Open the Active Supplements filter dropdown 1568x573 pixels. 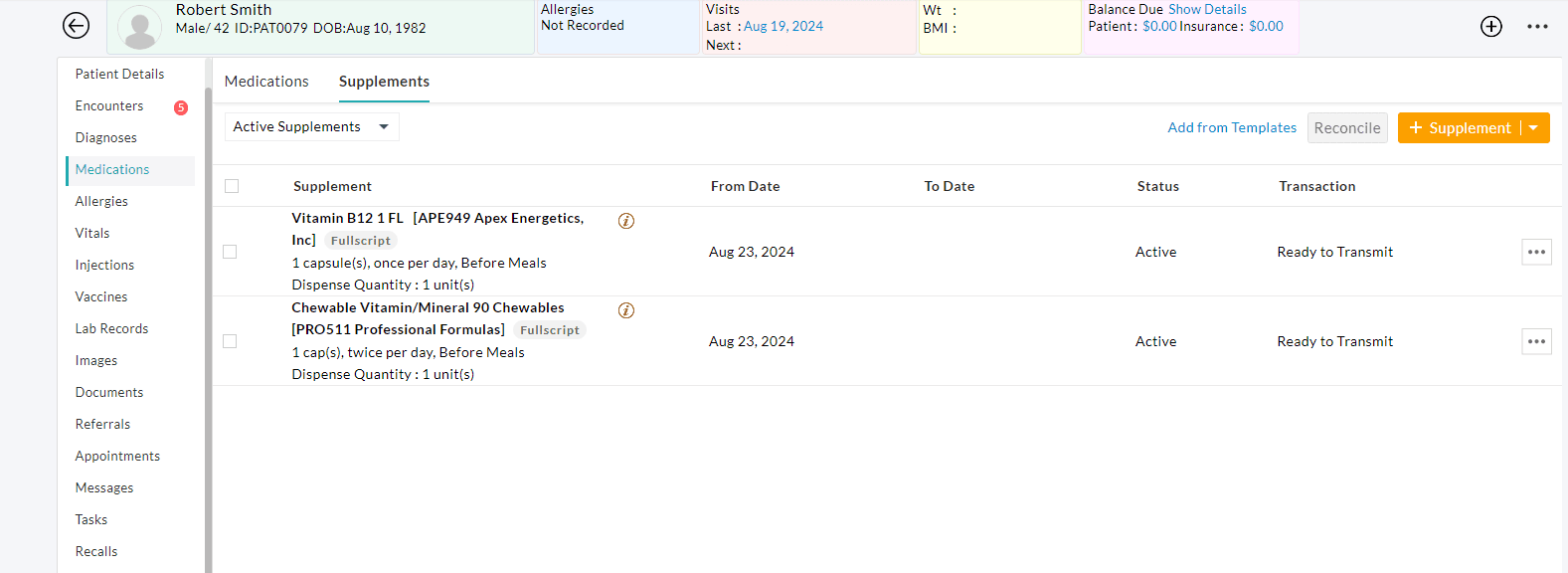(311, 126)
